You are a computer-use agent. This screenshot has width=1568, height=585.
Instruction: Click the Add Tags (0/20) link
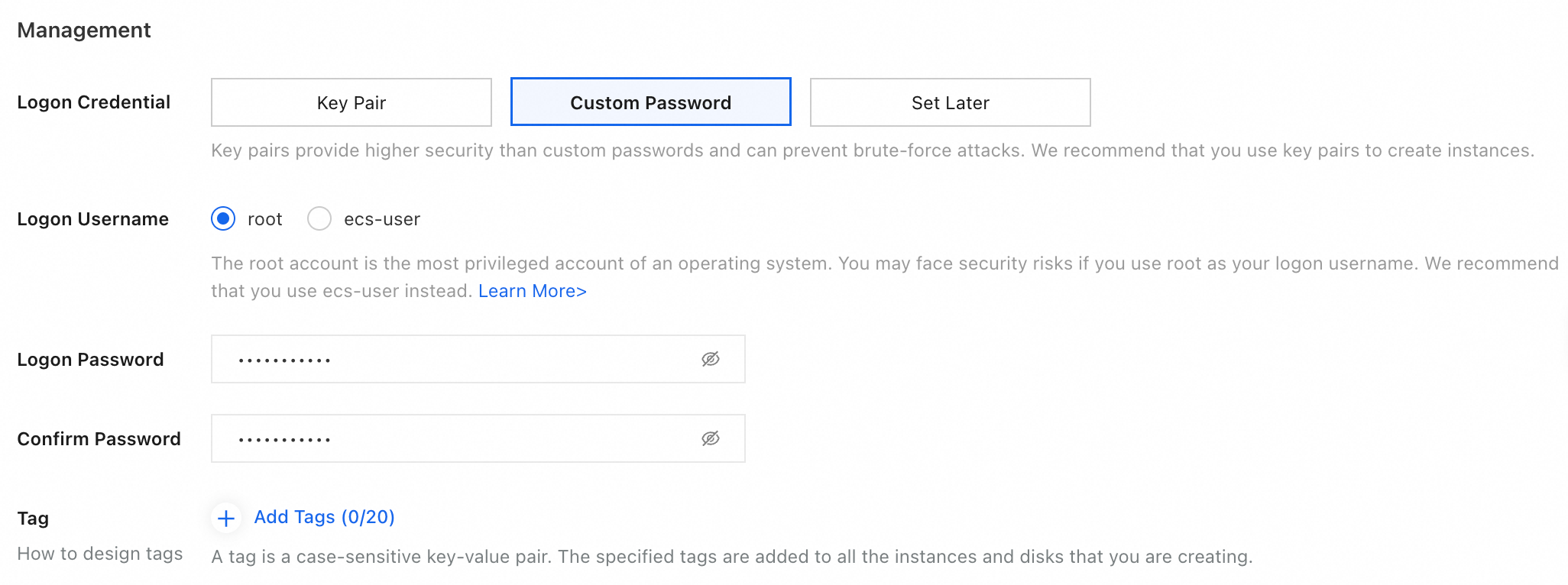pos(324,517)
